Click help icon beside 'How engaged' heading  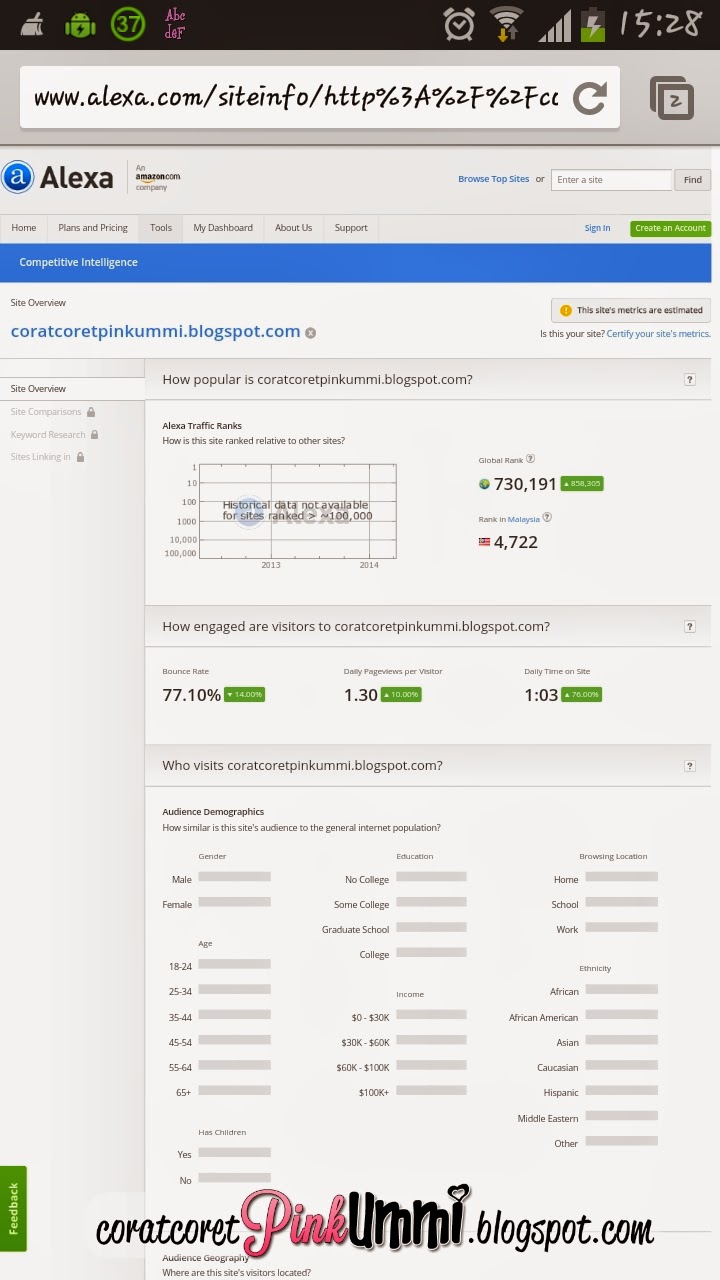689,627
